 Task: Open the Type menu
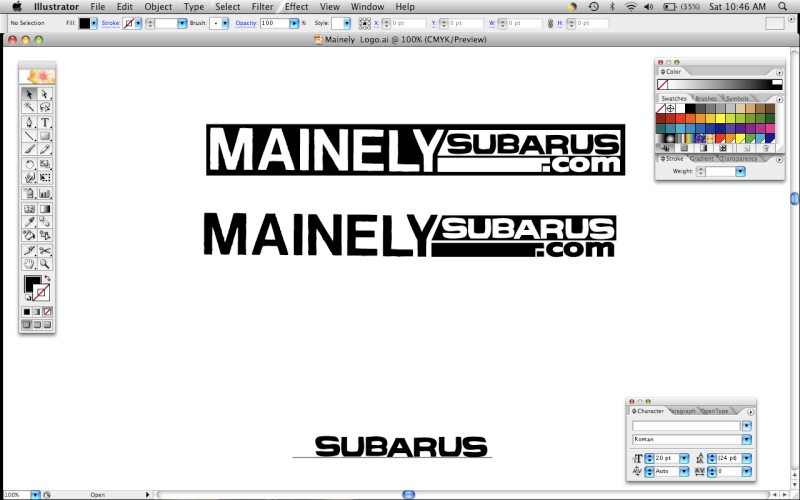[194, 7]
